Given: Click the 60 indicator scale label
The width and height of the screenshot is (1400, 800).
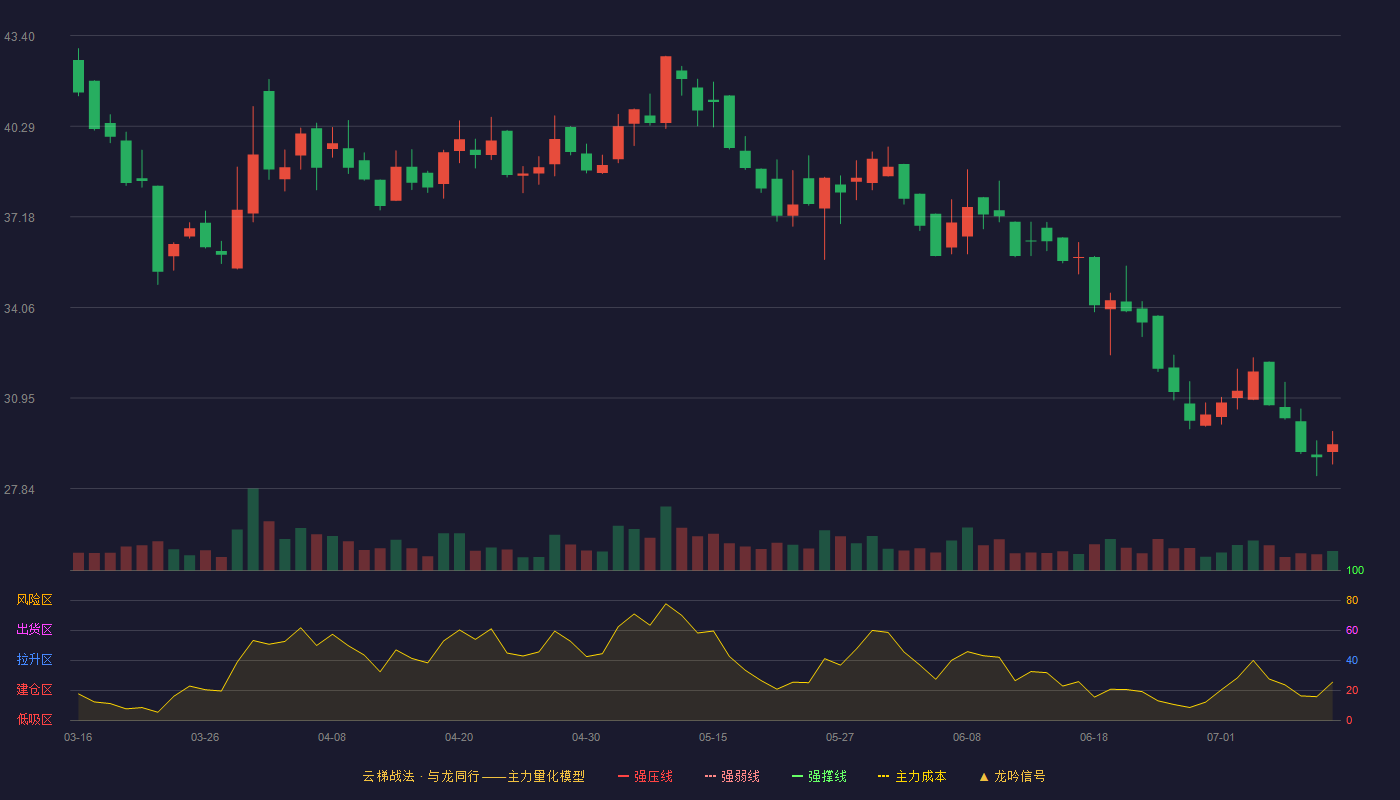Looking at the screenshot, I should [x=1352, y=630].
